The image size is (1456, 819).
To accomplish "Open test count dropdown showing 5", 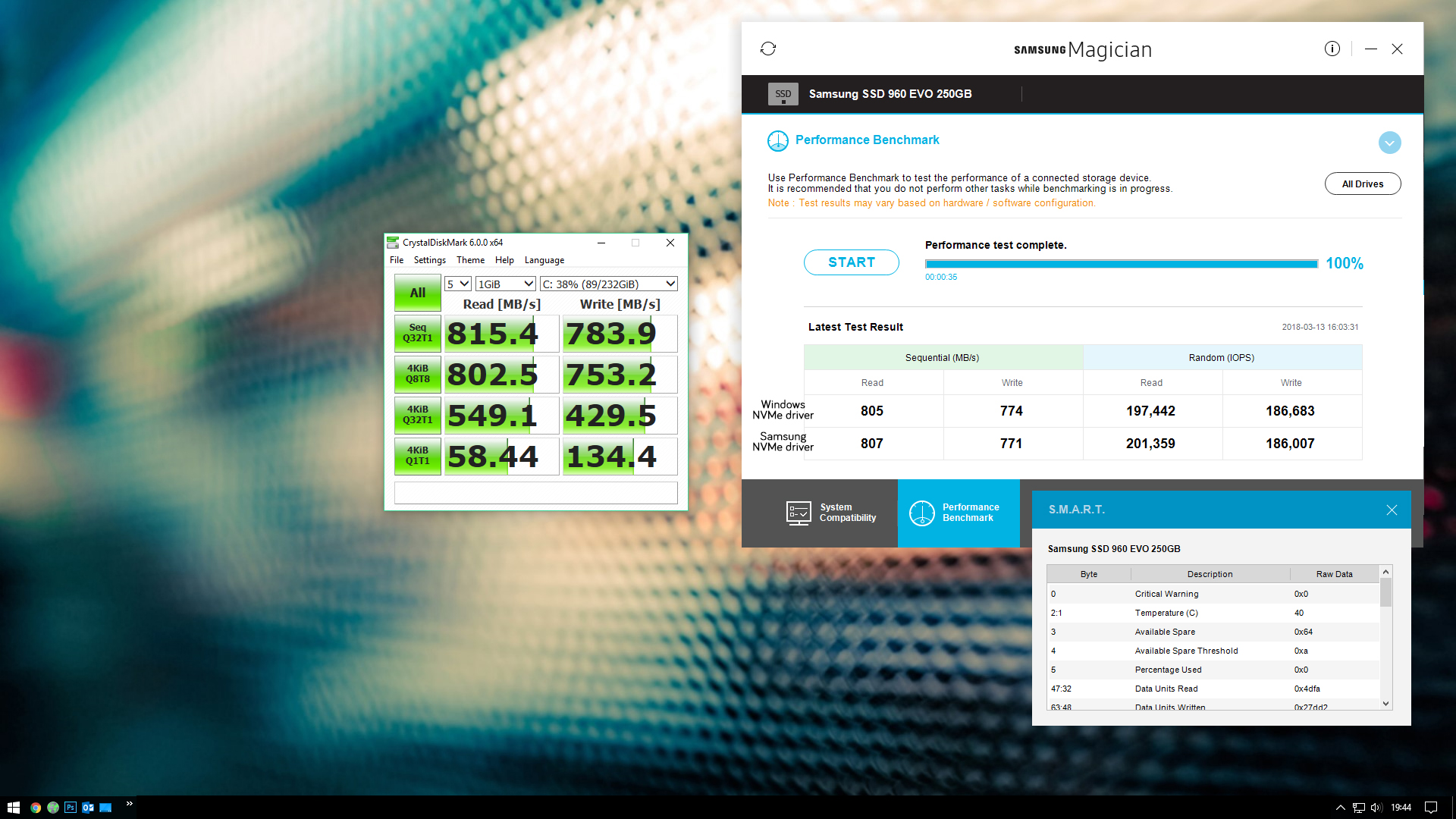I will tap(457, 284).
